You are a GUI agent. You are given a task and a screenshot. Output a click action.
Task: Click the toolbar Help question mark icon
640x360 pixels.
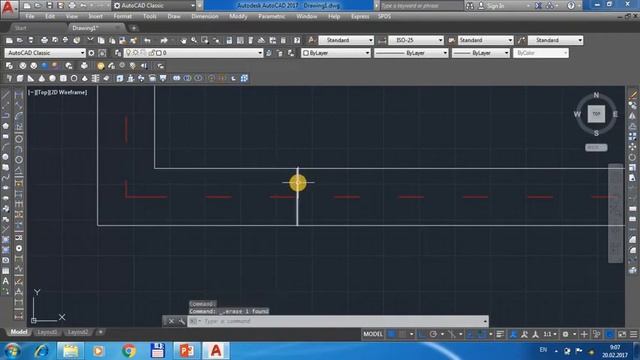297,40
